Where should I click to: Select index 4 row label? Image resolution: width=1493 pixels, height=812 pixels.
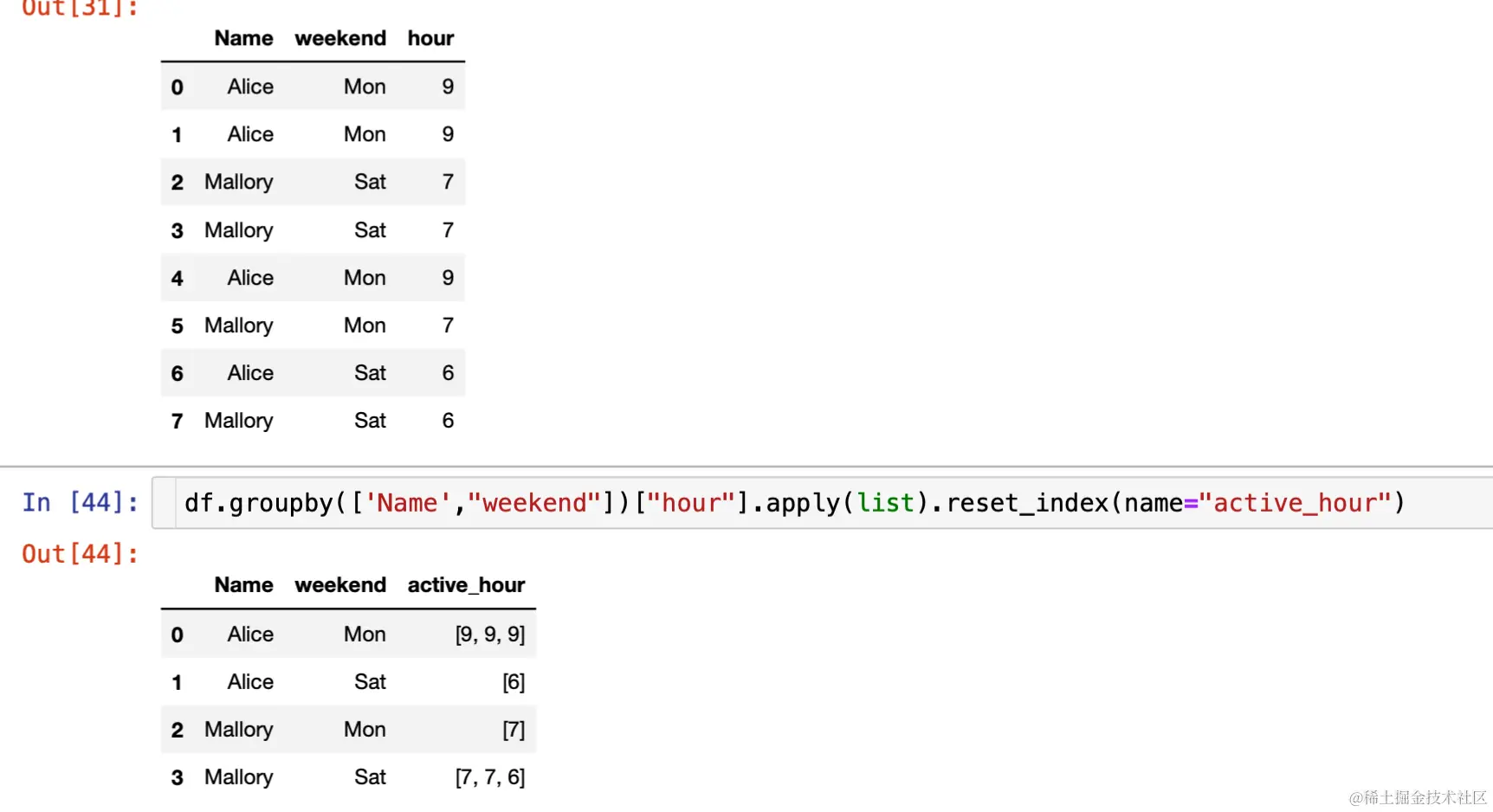[177, 279]
